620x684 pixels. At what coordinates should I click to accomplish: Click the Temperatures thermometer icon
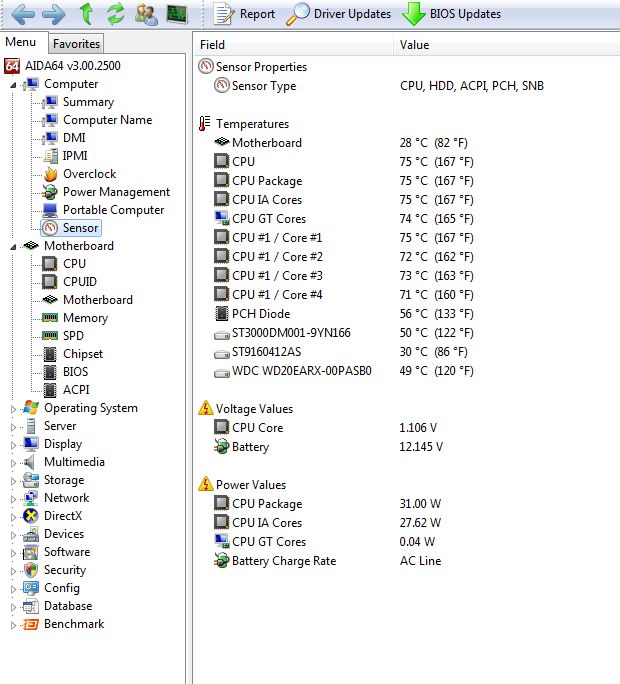pos(205,123)
